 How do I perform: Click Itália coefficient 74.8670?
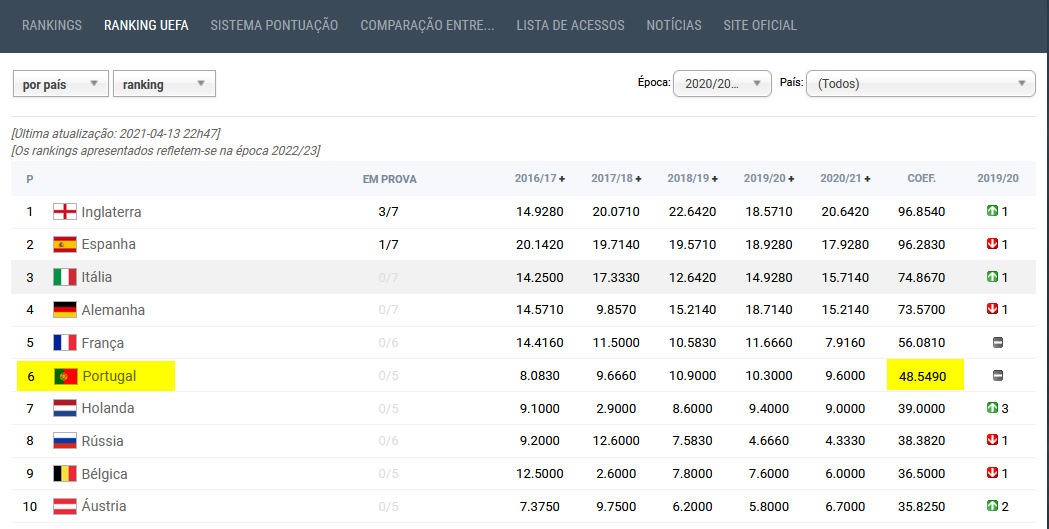[921, 278]
